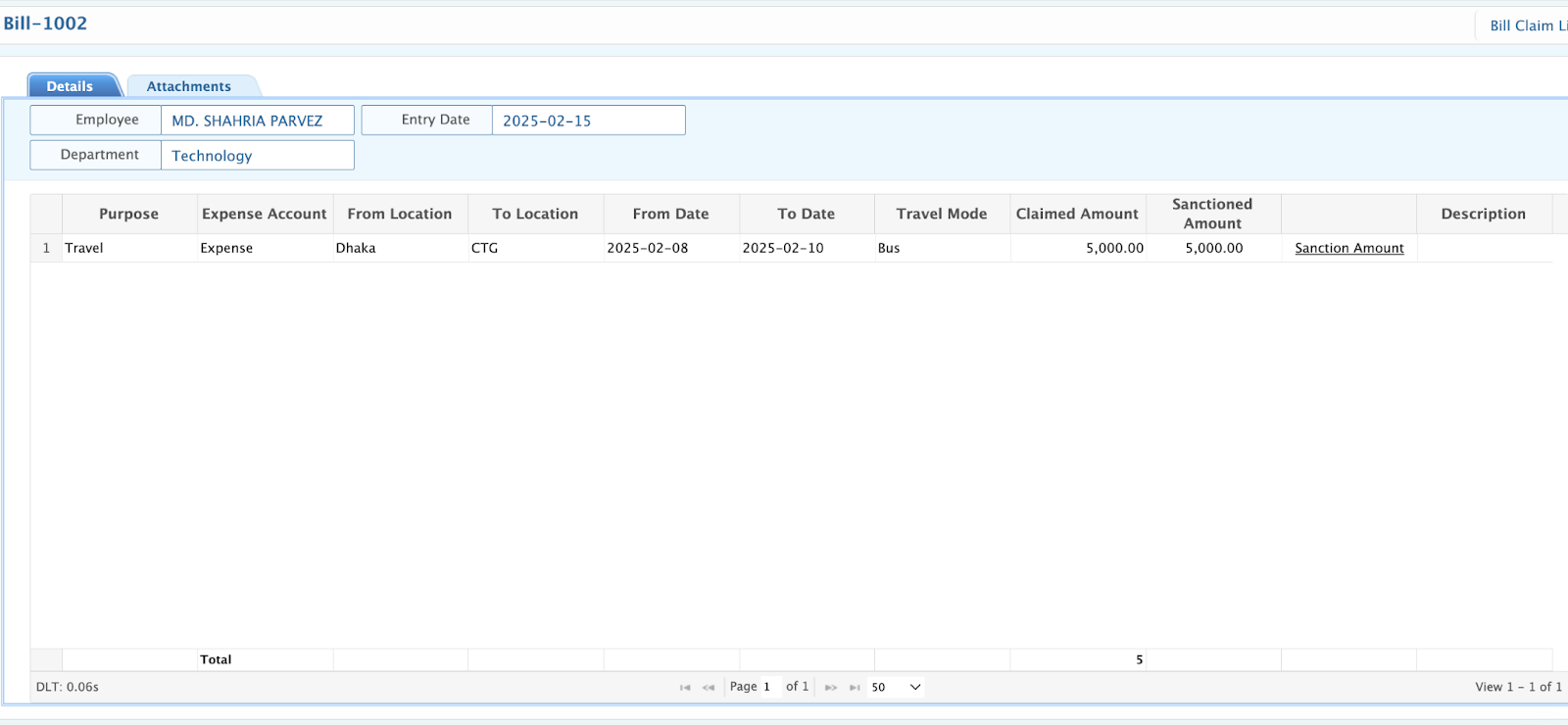The image size is (1568, 725).
Task: Click the Entry Date field
Action: point(588,121)
